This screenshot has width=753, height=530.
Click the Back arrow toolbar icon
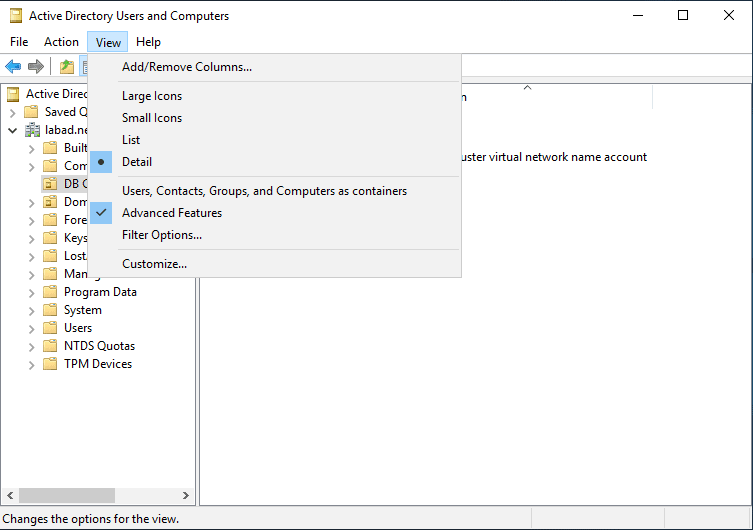[13, 67]
